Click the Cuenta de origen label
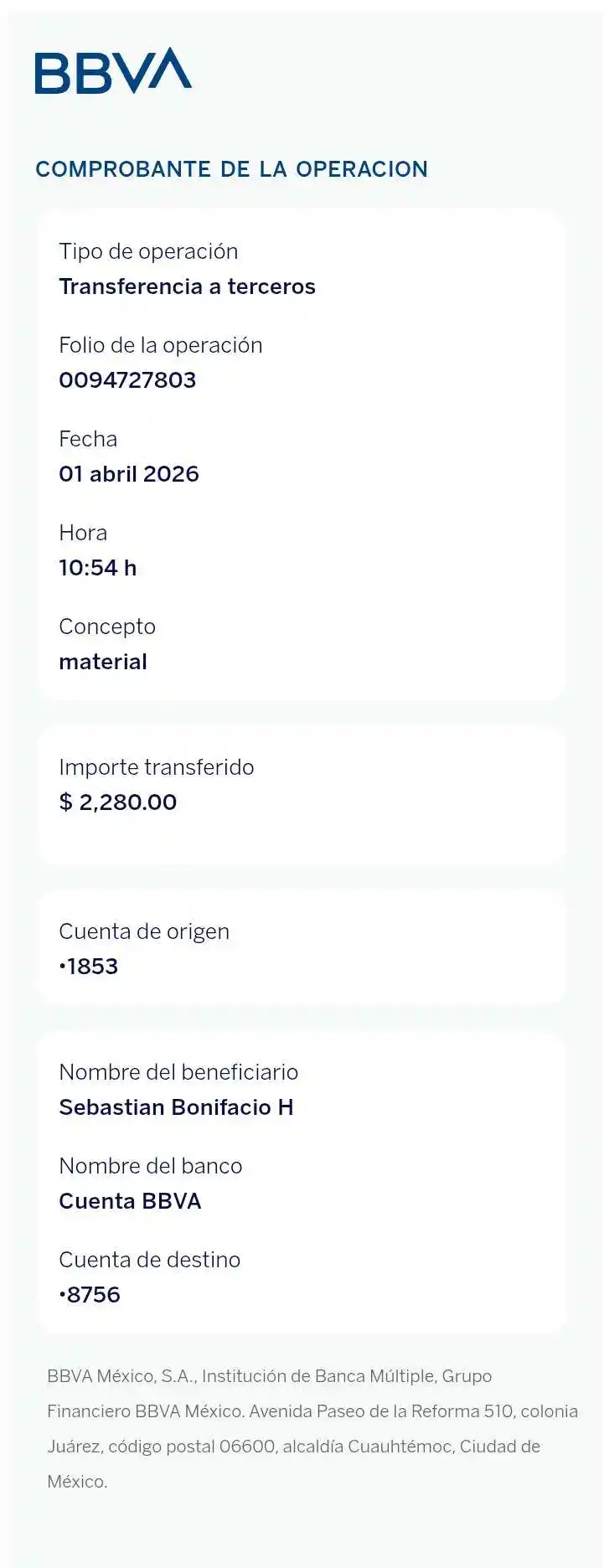This screenshot has height=1568, width=604. tap(144, 931)
